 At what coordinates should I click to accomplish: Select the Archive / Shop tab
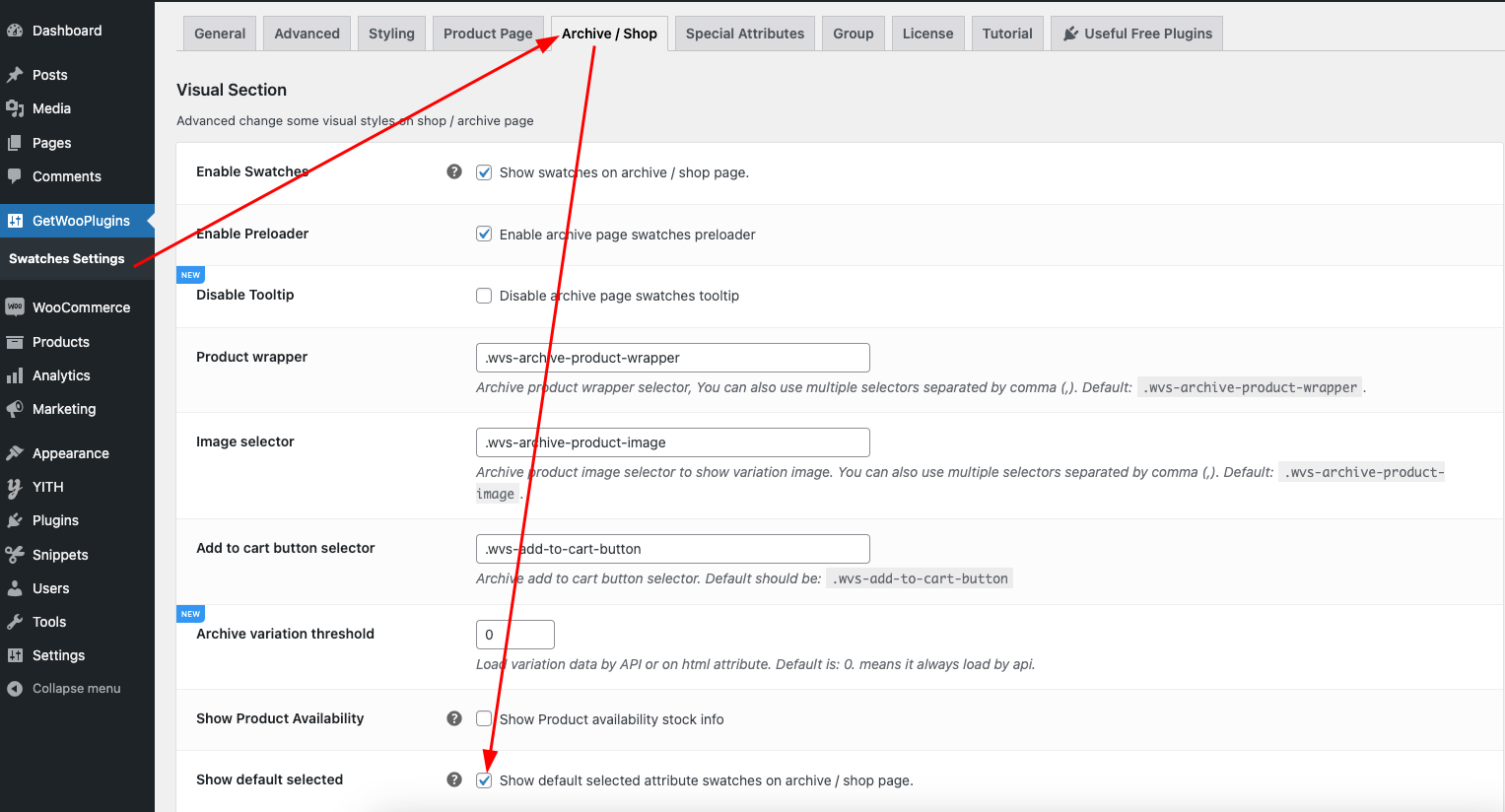(x=609, y=34)
